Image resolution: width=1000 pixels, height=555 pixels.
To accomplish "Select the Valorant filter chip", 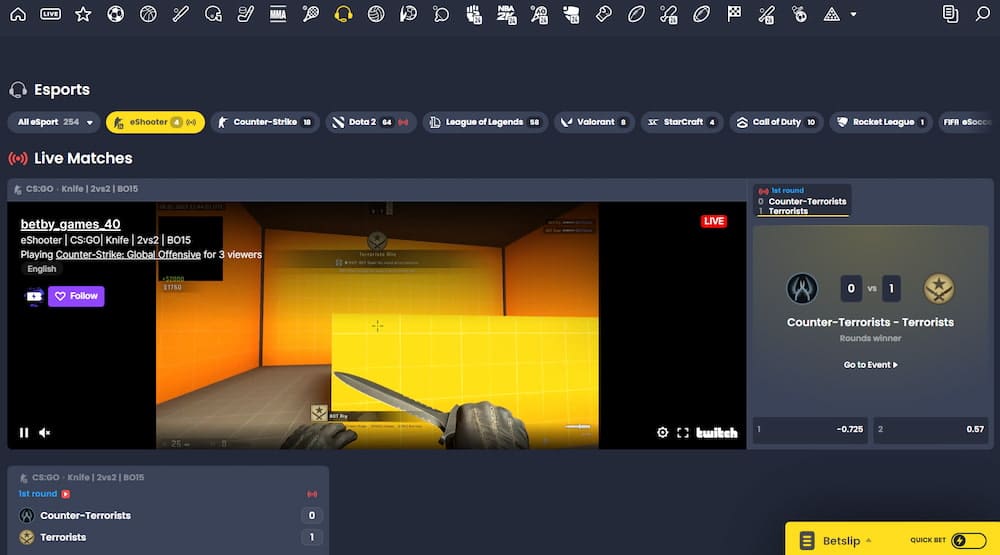I will 594,122.
